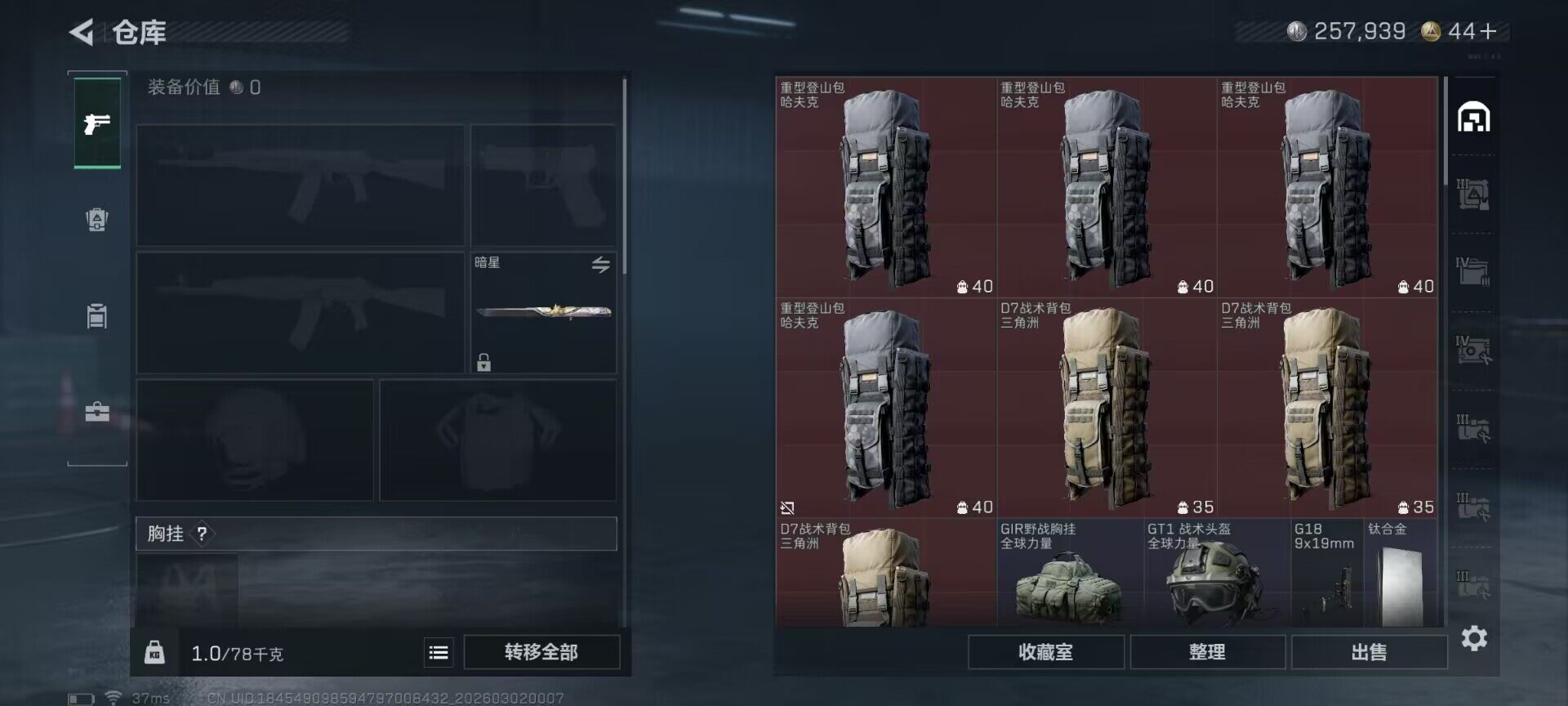Select the main stash home icon
The width and height of the screenshot is (1568, 706).
pyautogui.click(x=1474, y=117)
